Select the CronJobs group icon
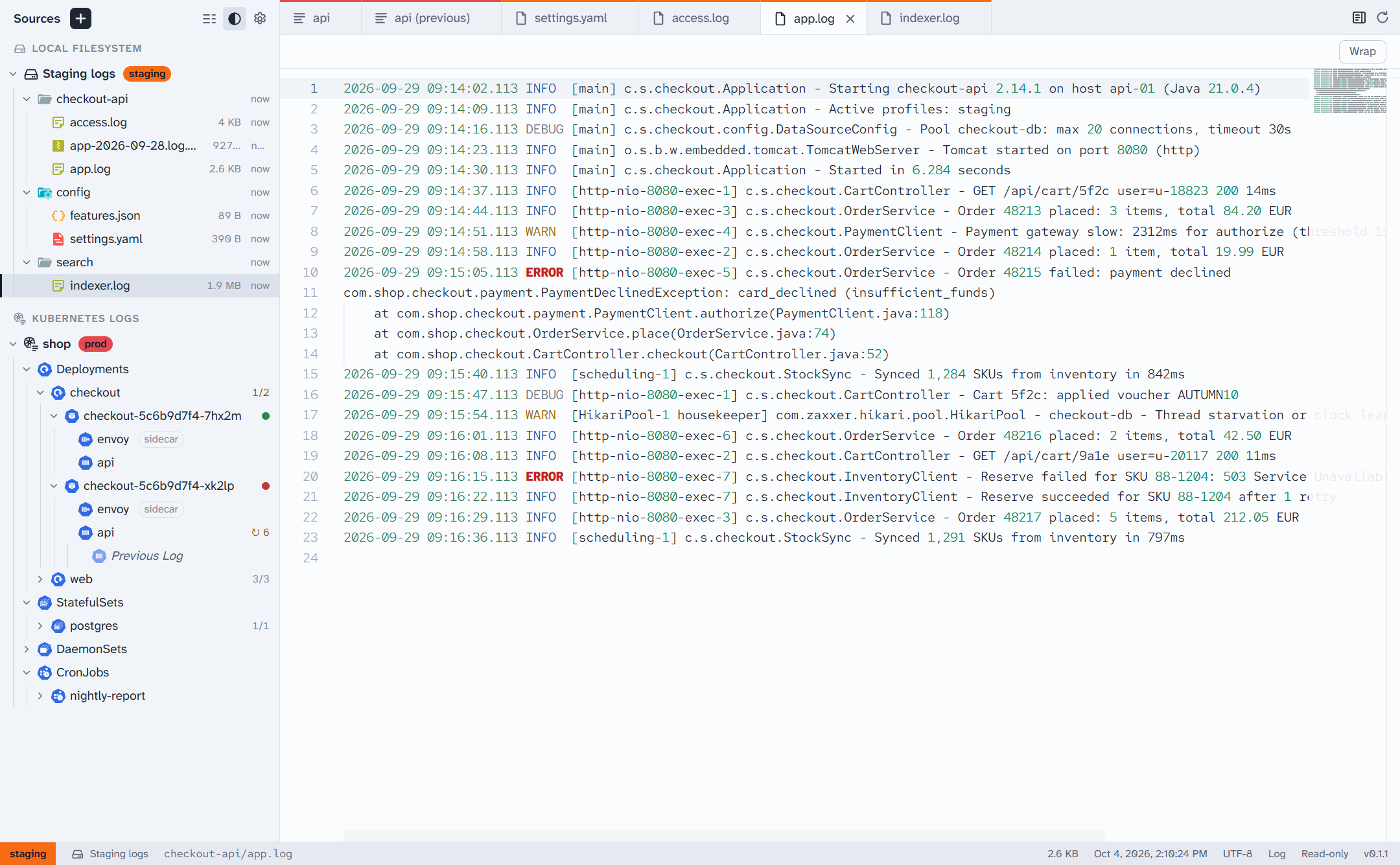 point(45,673)
